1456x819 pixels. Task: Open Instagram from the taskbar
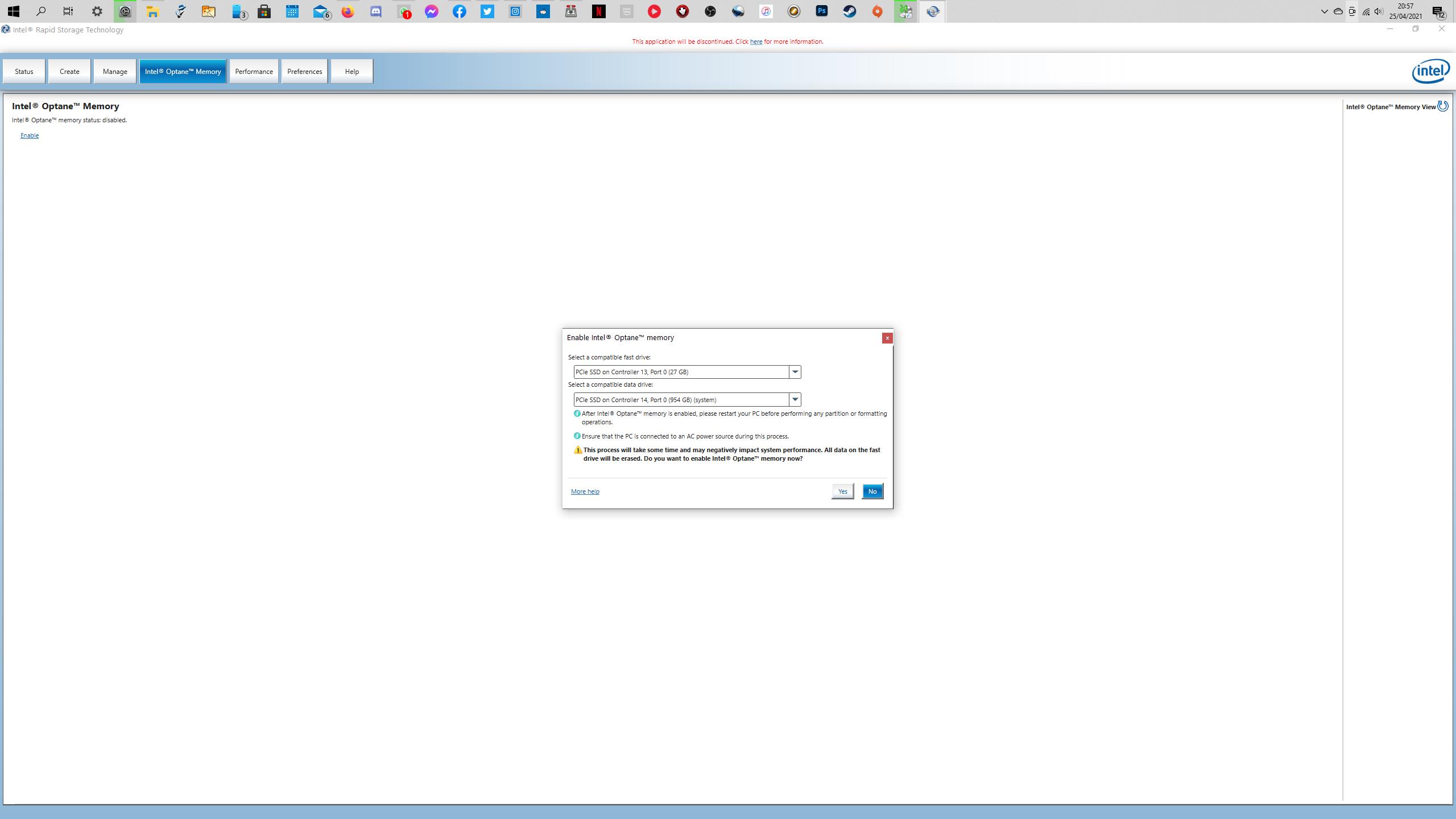coord(515,11)
